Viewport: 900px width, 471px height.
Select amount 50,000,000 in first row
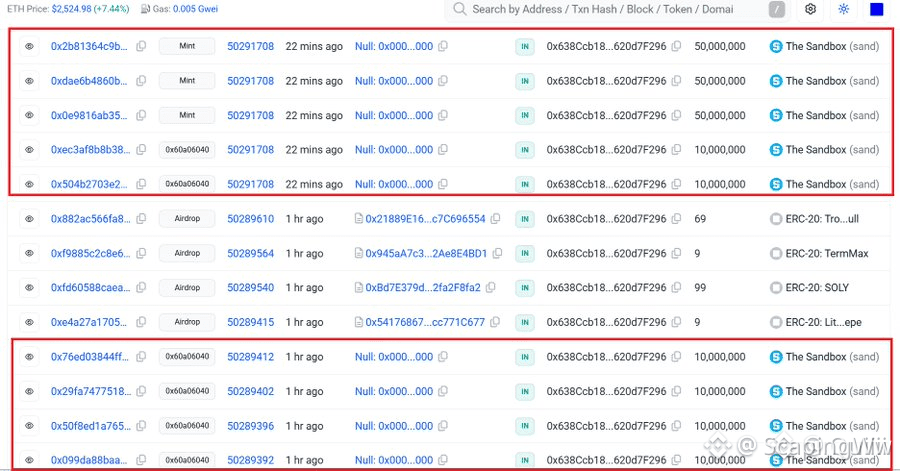pos(720,46)
